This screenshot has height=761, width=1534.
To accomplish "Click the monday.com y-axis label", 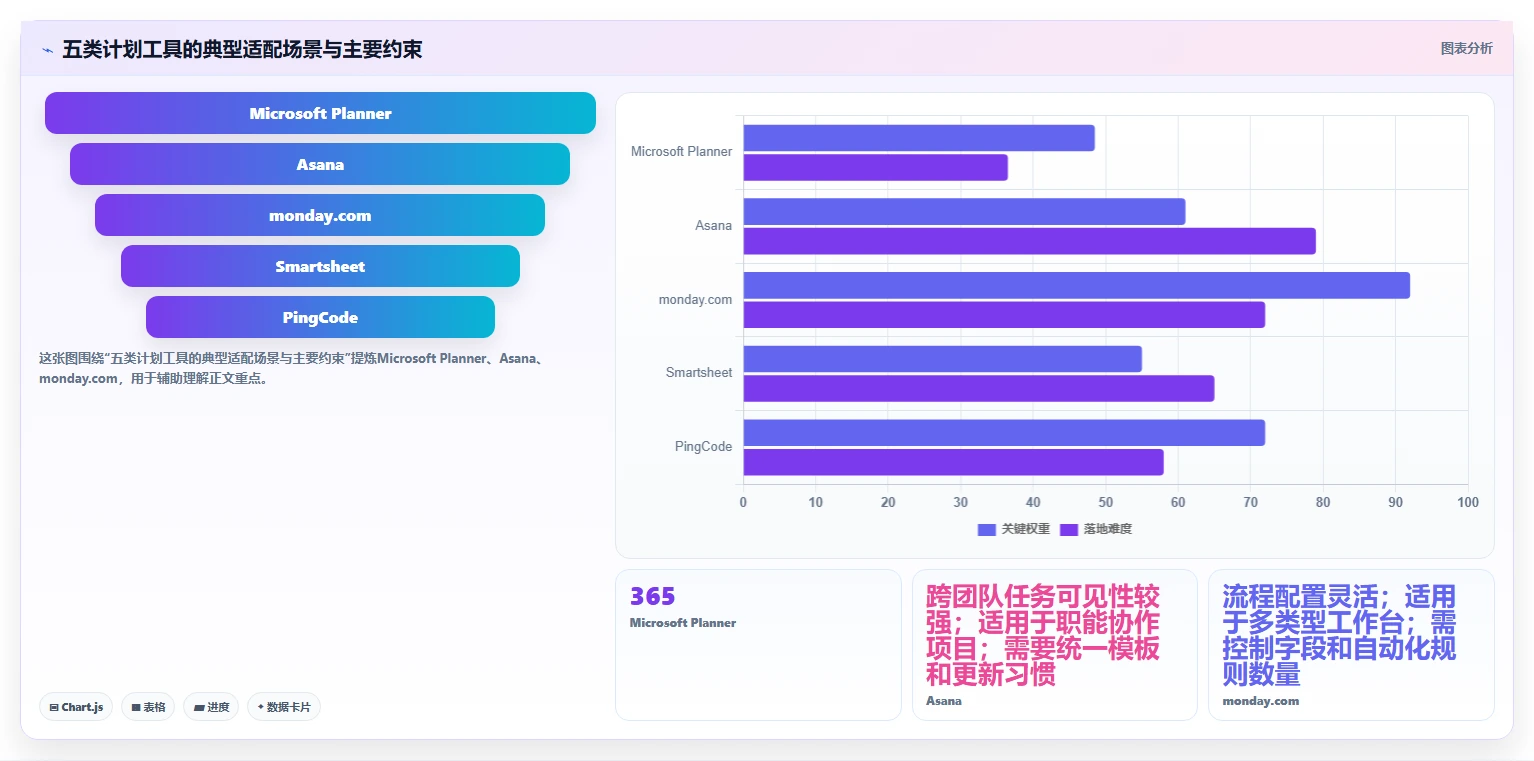I will (695, 300).
